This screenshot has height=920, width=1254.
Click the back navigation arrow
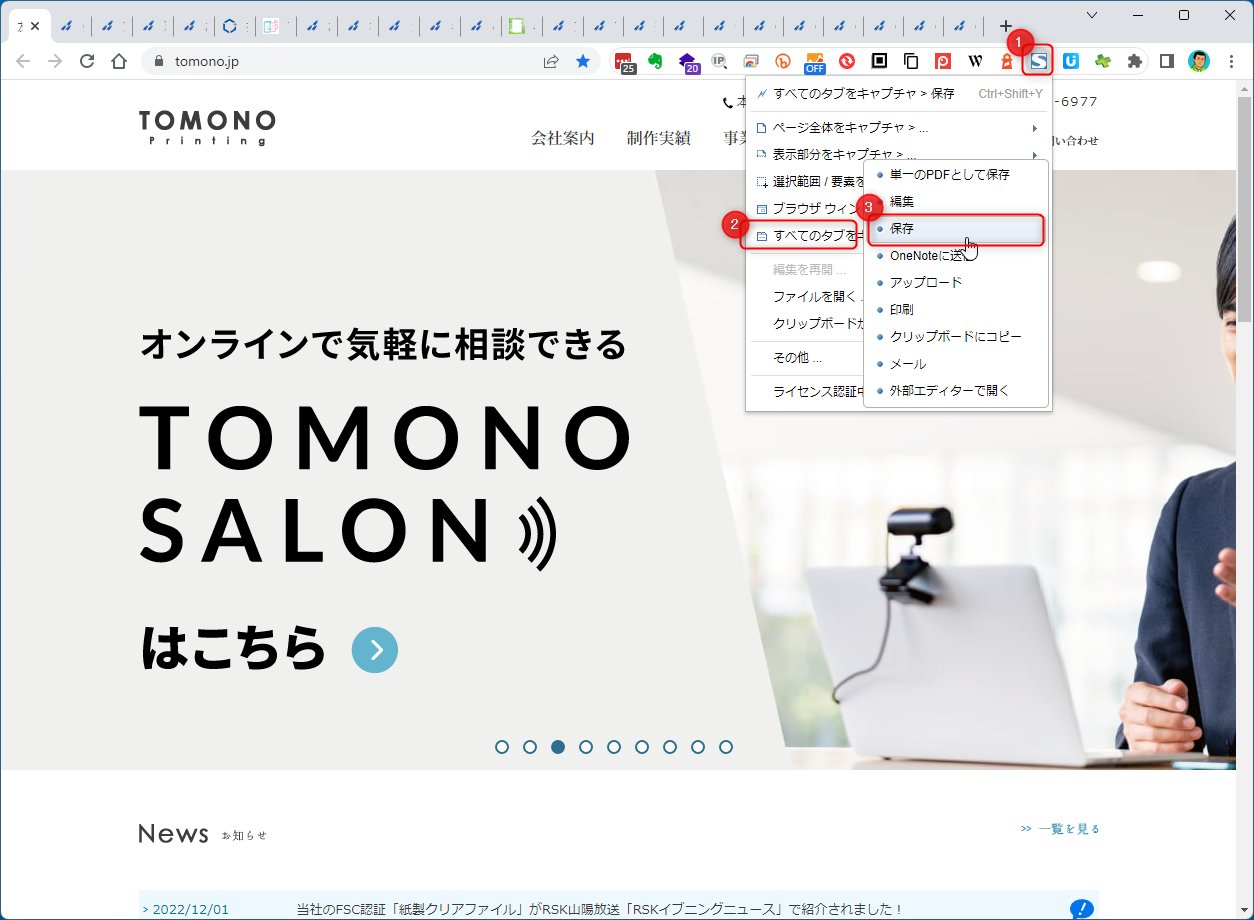pos(22,61)
